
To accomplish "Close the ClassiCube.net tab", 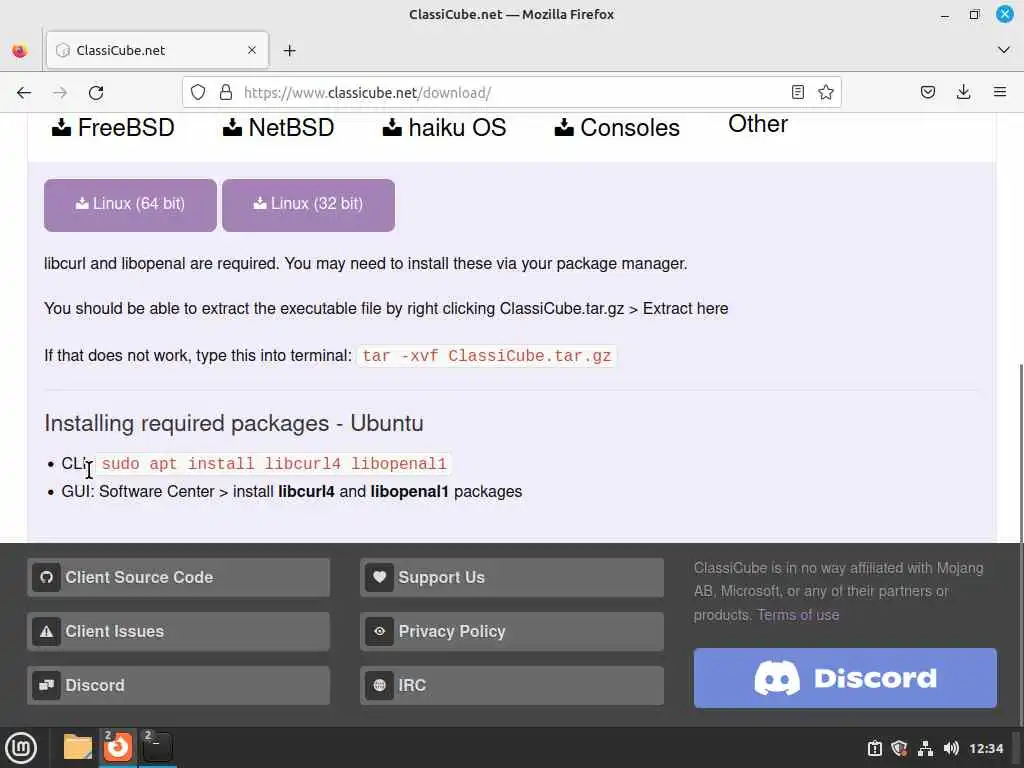I will coord(252,50).
